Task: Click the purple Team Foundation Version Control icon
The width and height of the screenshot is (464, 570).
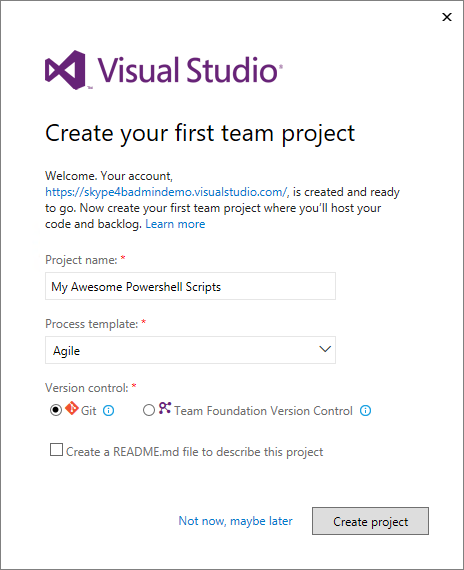Action: coord(165,408)
